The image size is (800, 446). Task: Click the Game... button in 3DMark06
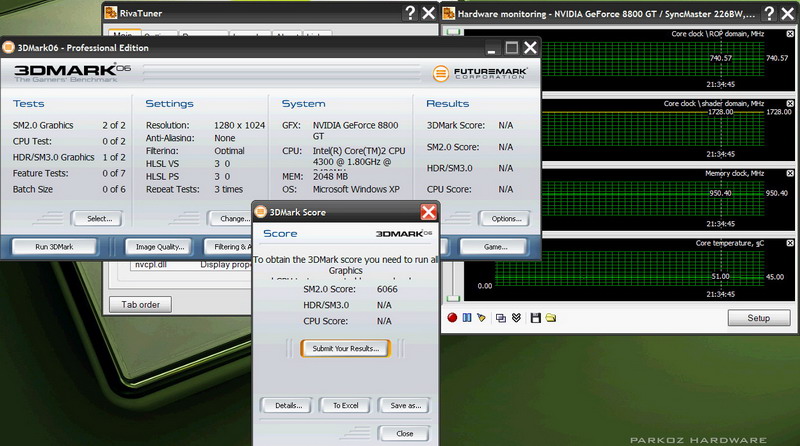tap(493, 246)
